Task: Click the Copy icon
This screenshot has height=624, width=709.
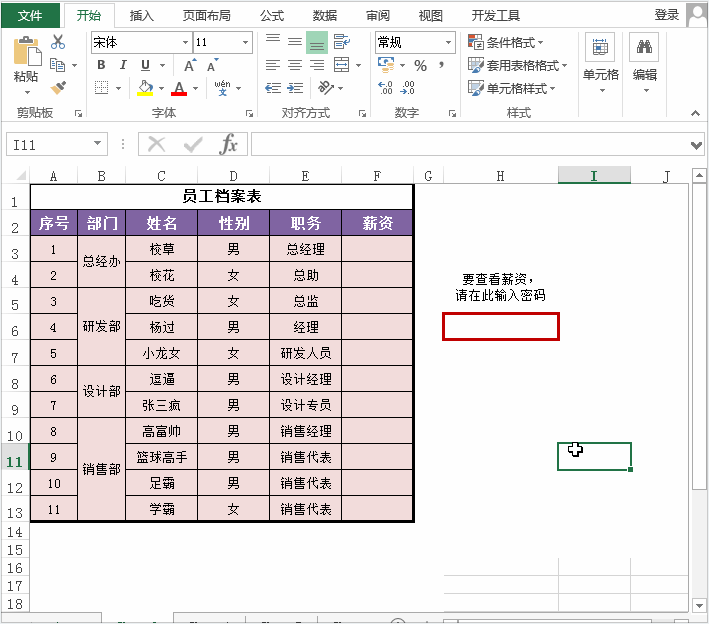Action: [57, 65]
